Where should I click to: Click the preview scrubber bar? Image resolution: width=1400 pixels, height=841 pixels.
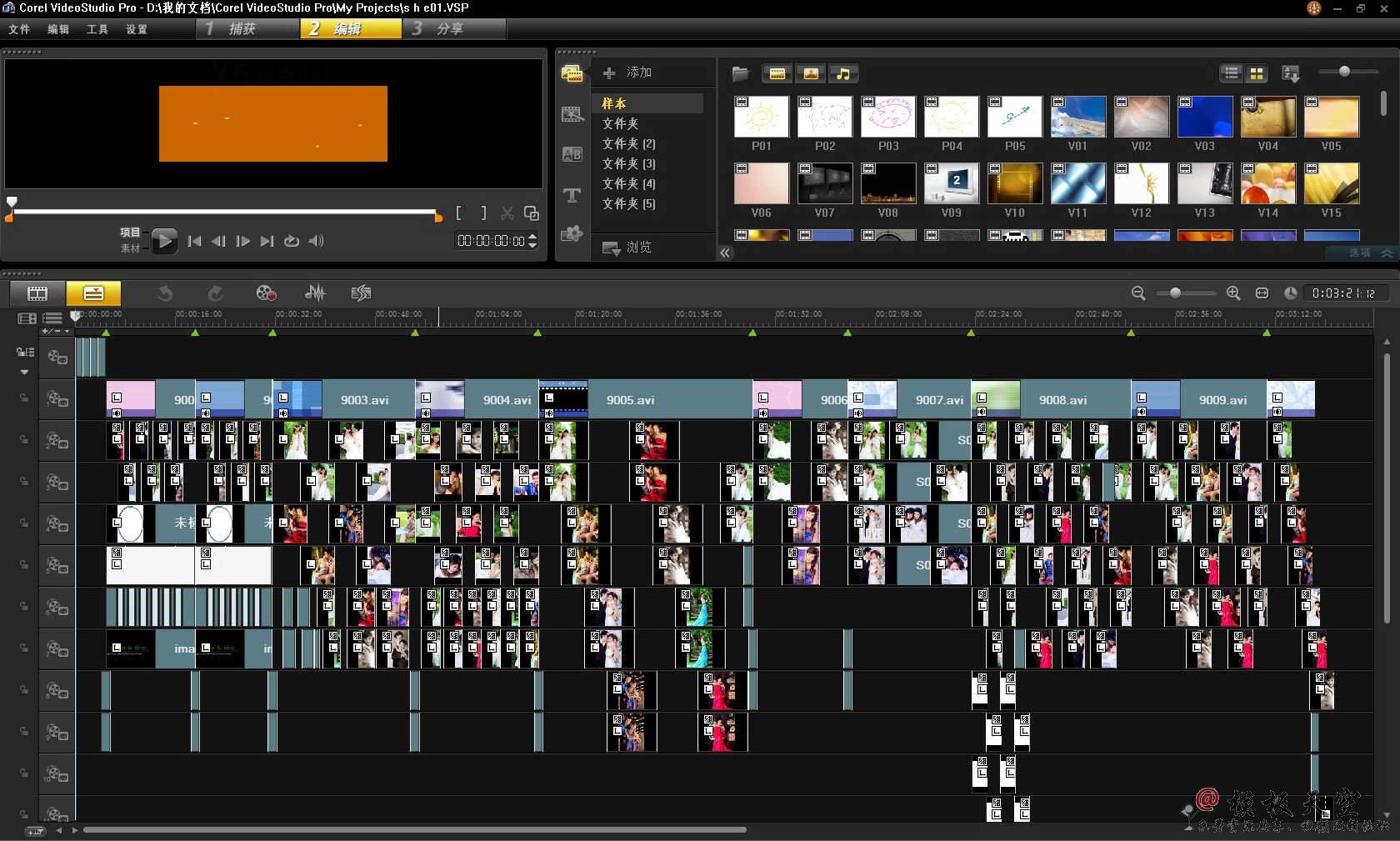point(223,212)
